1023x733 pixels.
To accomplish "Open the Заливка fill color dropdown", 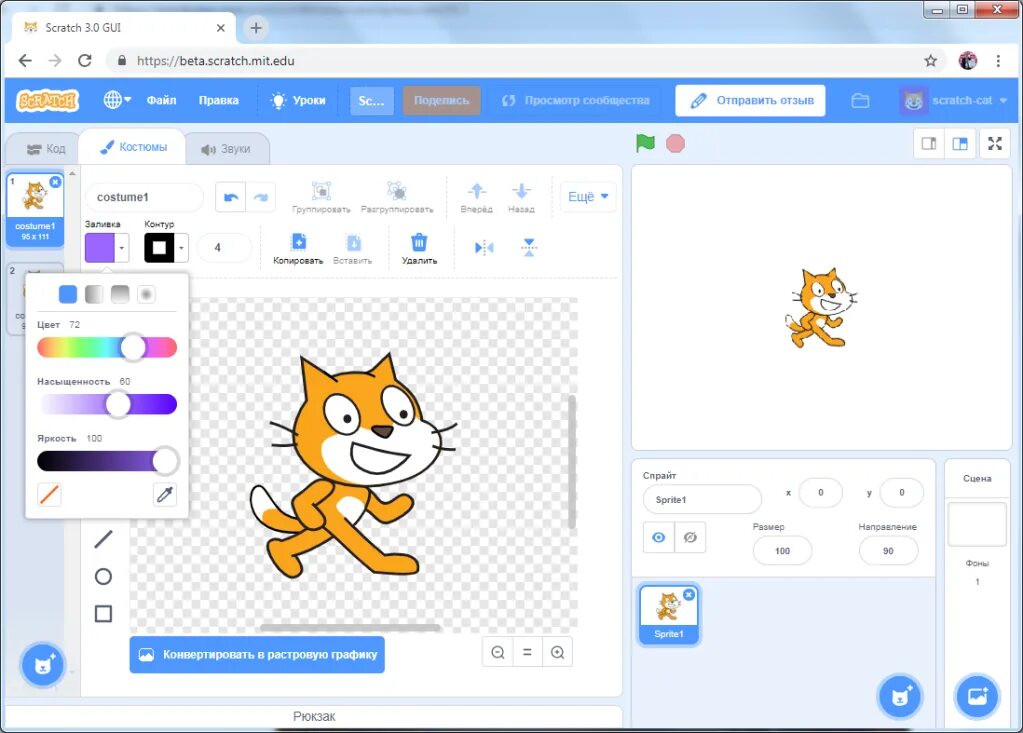I will point(106,248).
